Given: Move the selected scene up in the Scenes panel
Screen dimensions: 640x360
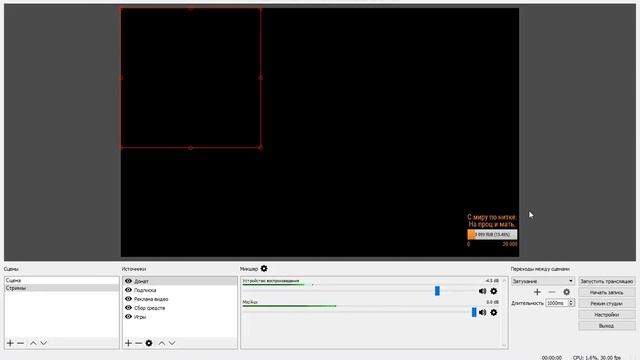Looking at the screenshot, I should 33,343.
